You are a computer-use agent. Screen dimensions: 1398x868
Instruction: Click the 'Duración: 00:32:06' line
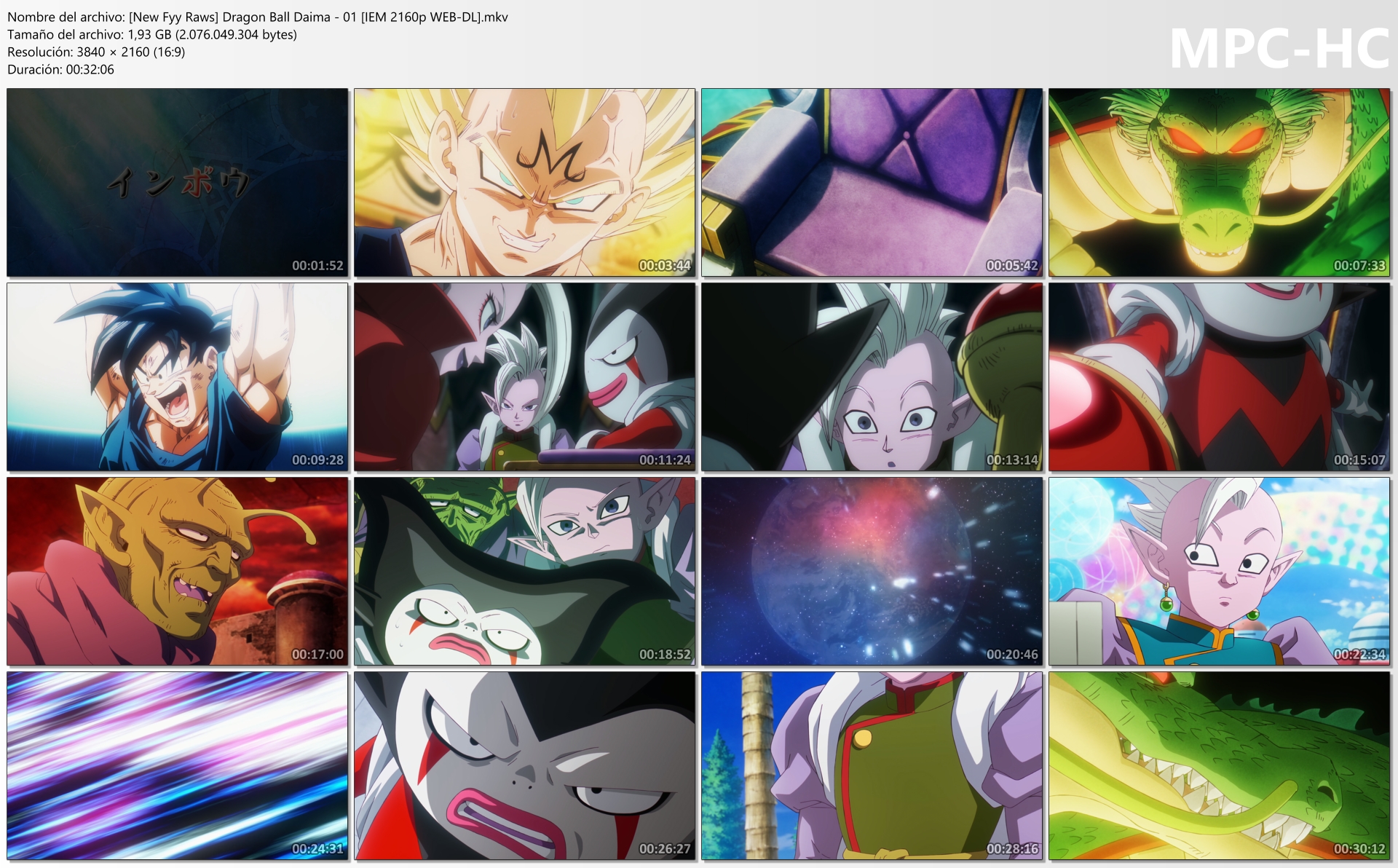60,70
